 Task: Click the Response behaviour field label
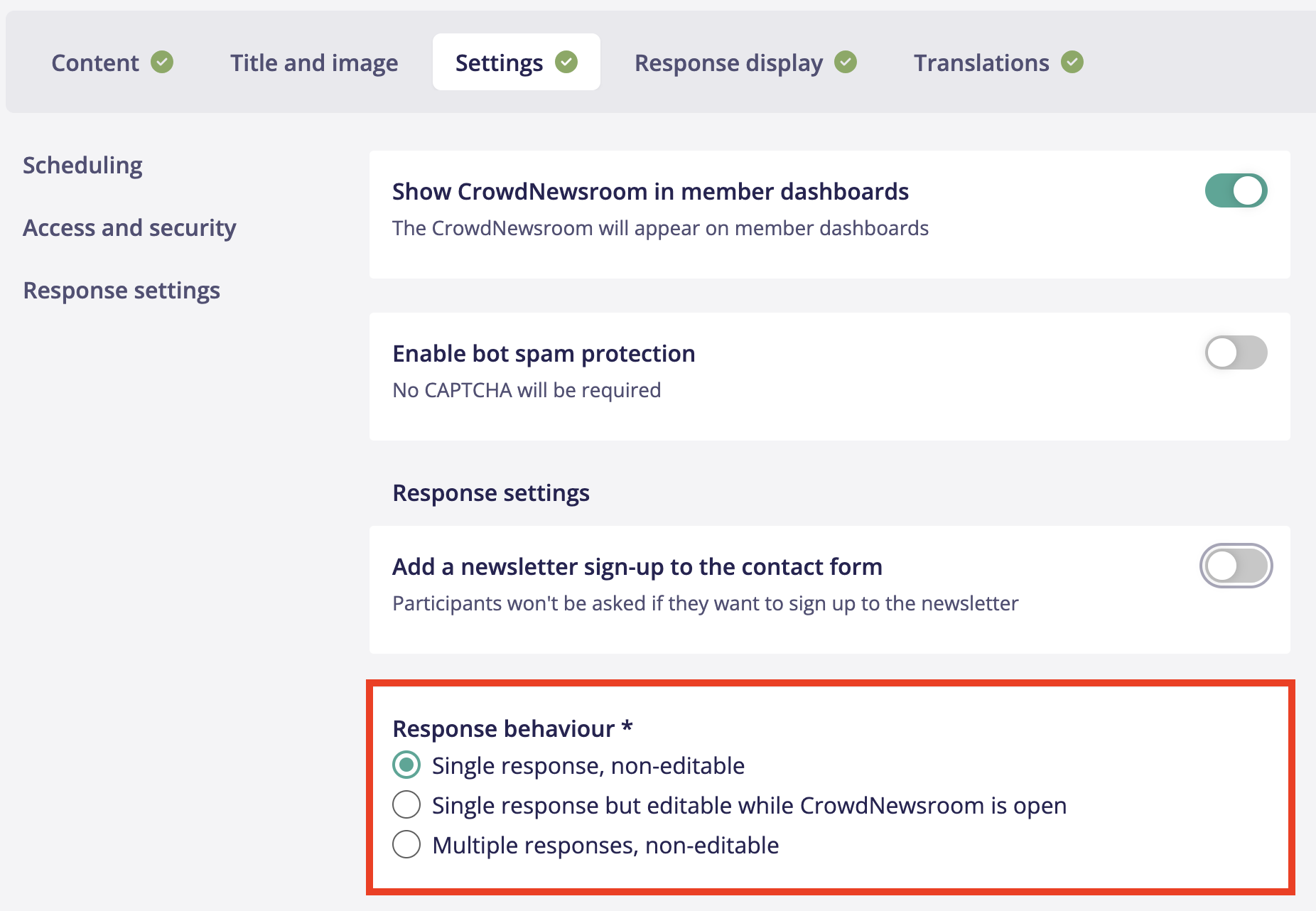click(x=503, y=728)
